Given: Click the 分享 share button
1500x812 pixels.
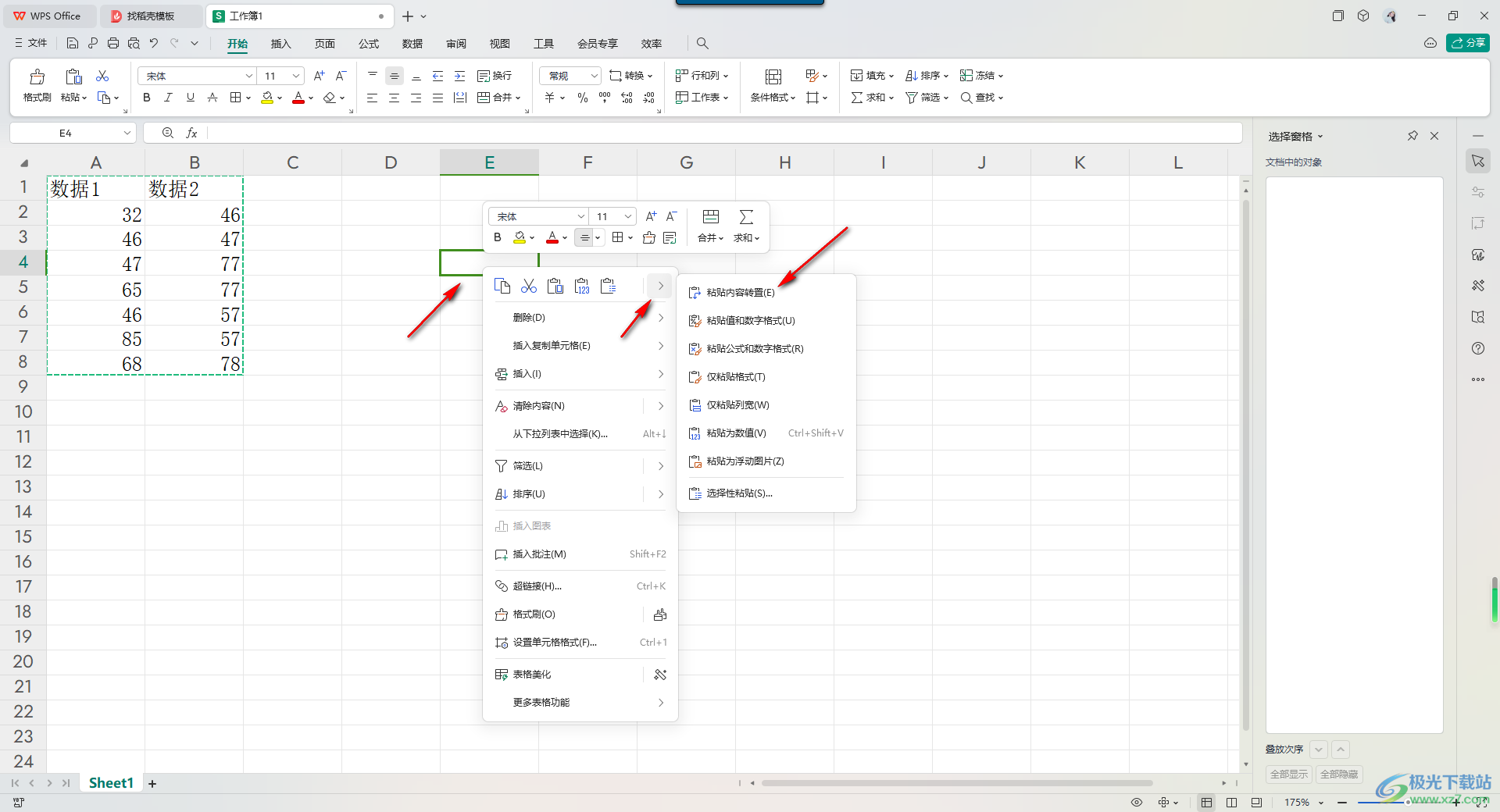Looking at the screenshot, I should click(1468, 43).
